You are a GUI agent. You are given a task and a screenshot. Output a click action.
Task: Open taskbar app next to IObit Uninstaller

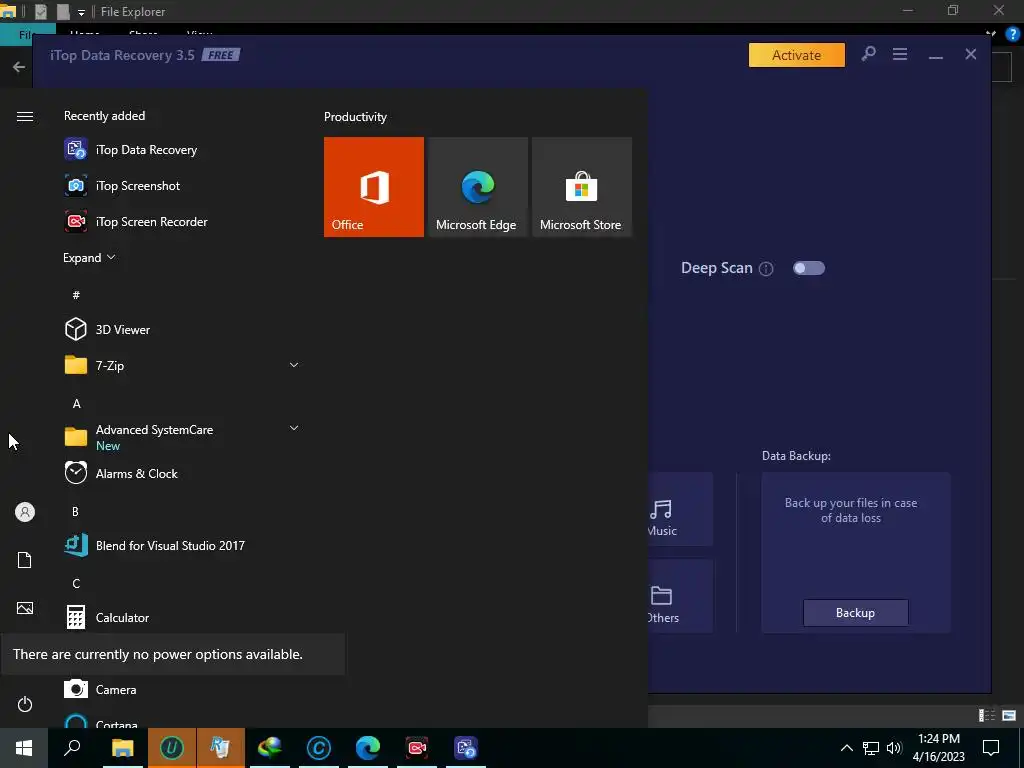220,748
